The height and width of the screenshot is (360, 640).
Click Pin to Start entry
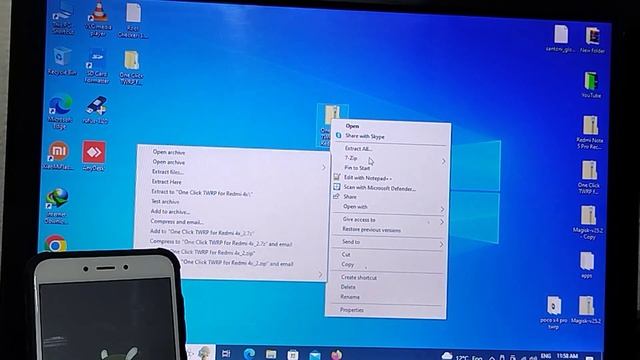(x=357, y=168)
